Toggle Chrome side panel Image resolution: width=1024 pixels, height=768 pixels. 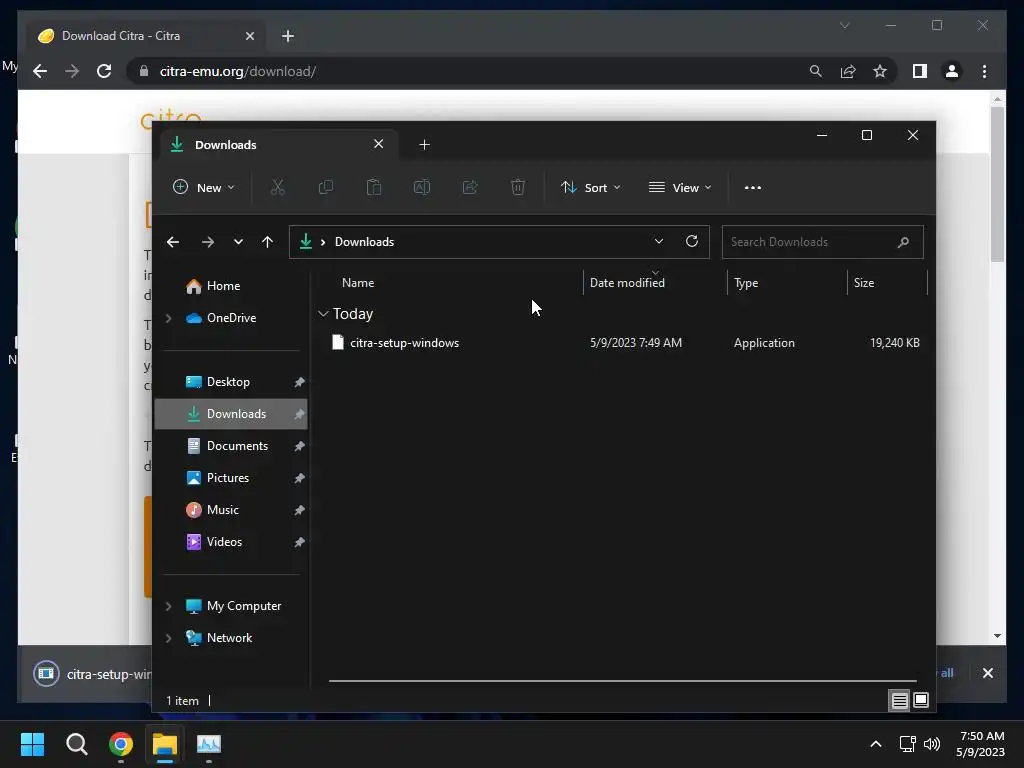click(x=920, y=71)
